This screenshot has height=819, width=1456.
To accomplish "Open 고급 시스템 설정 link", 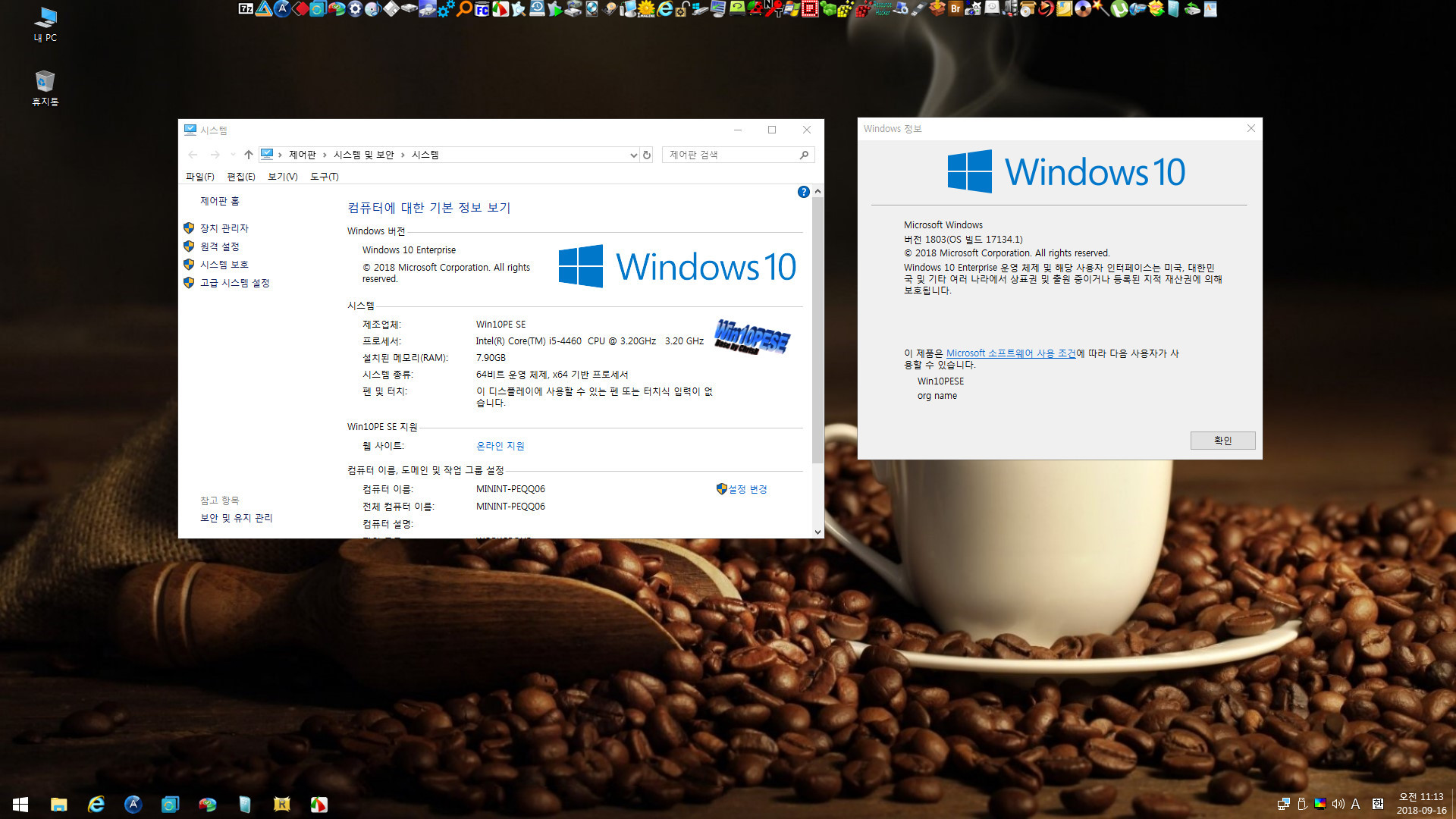I will (235, 283).
